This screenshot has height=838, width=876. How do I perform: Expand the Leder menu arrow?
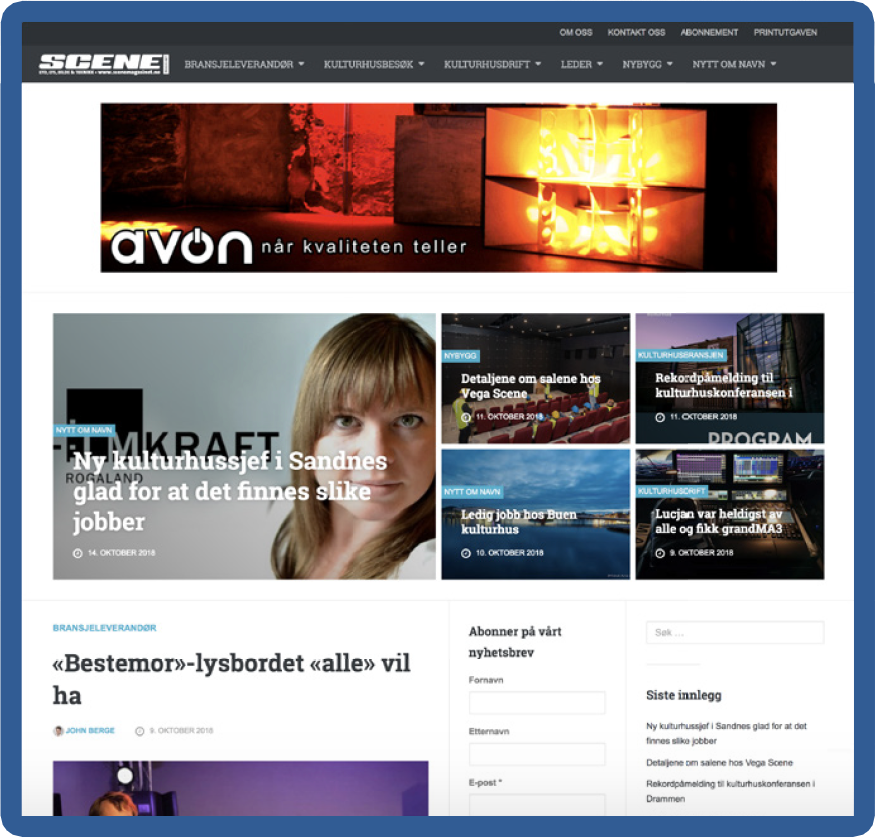pyautogui.click(x=599, y=64)
